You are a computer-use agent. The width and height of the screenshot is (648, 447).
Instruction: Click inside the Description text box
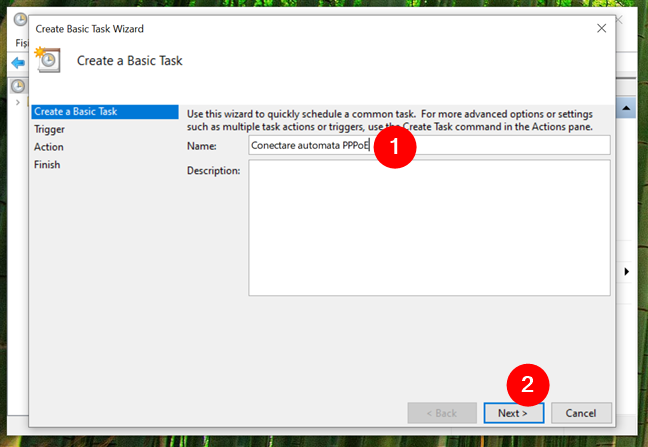point(429,228)
